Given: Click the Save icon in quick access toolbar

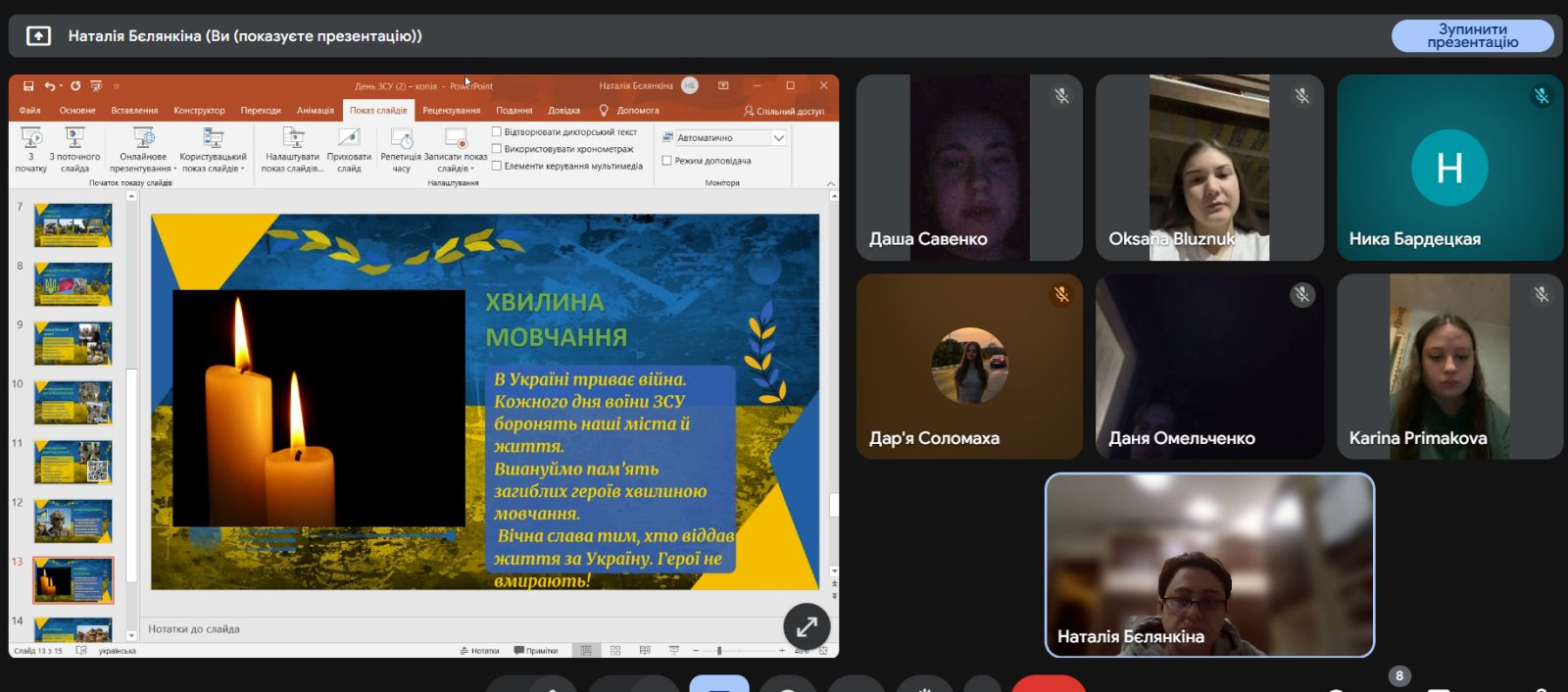Looking at the screenshot, I should [28, 86].
